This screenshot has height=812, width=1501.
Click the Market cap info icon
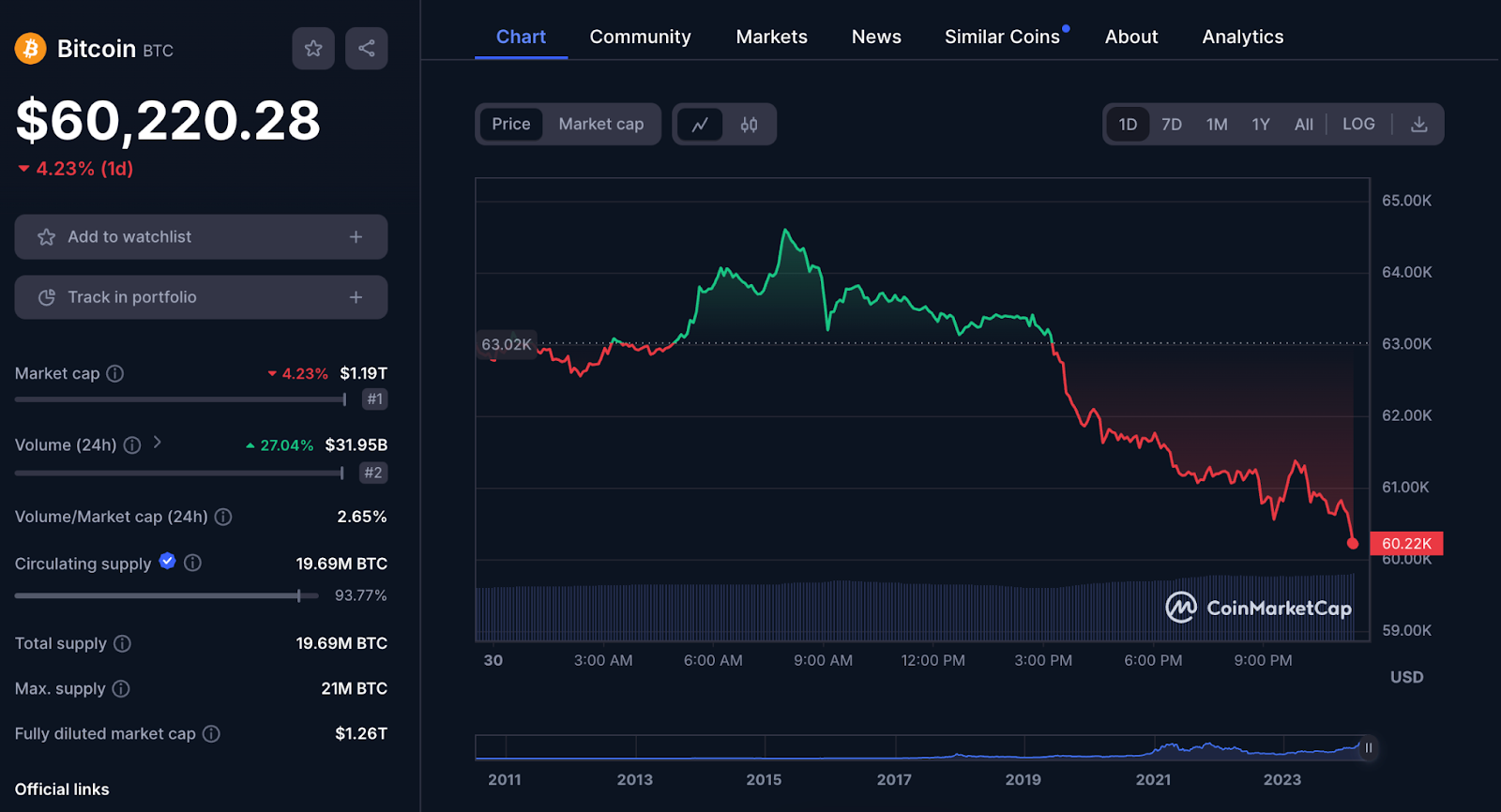pos(115,373)
